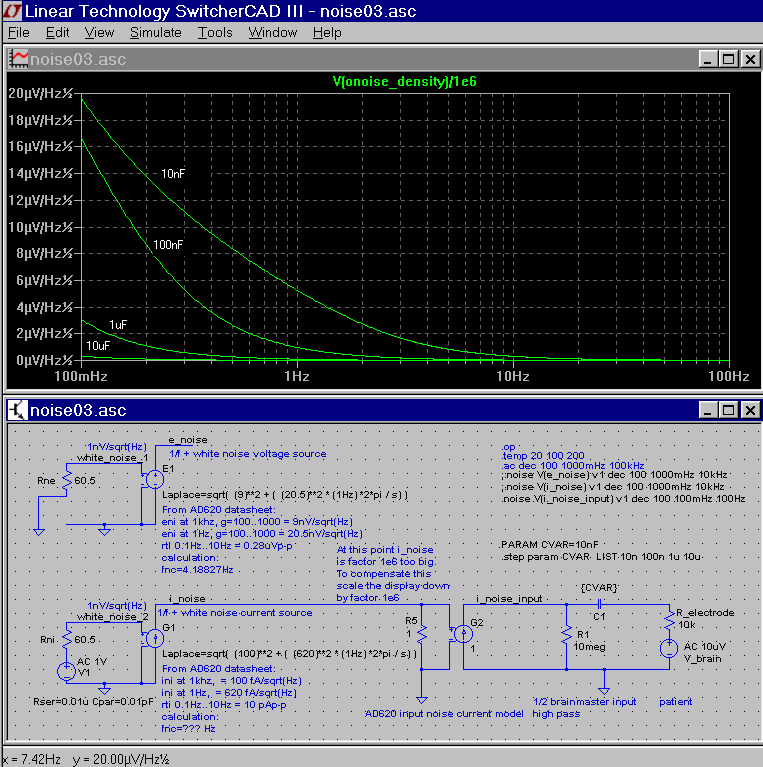The height and width of the screenshot is (767, 763).
Task: Click the V(onoise_density)/1e6 trace label
Action: click(404, 80)
